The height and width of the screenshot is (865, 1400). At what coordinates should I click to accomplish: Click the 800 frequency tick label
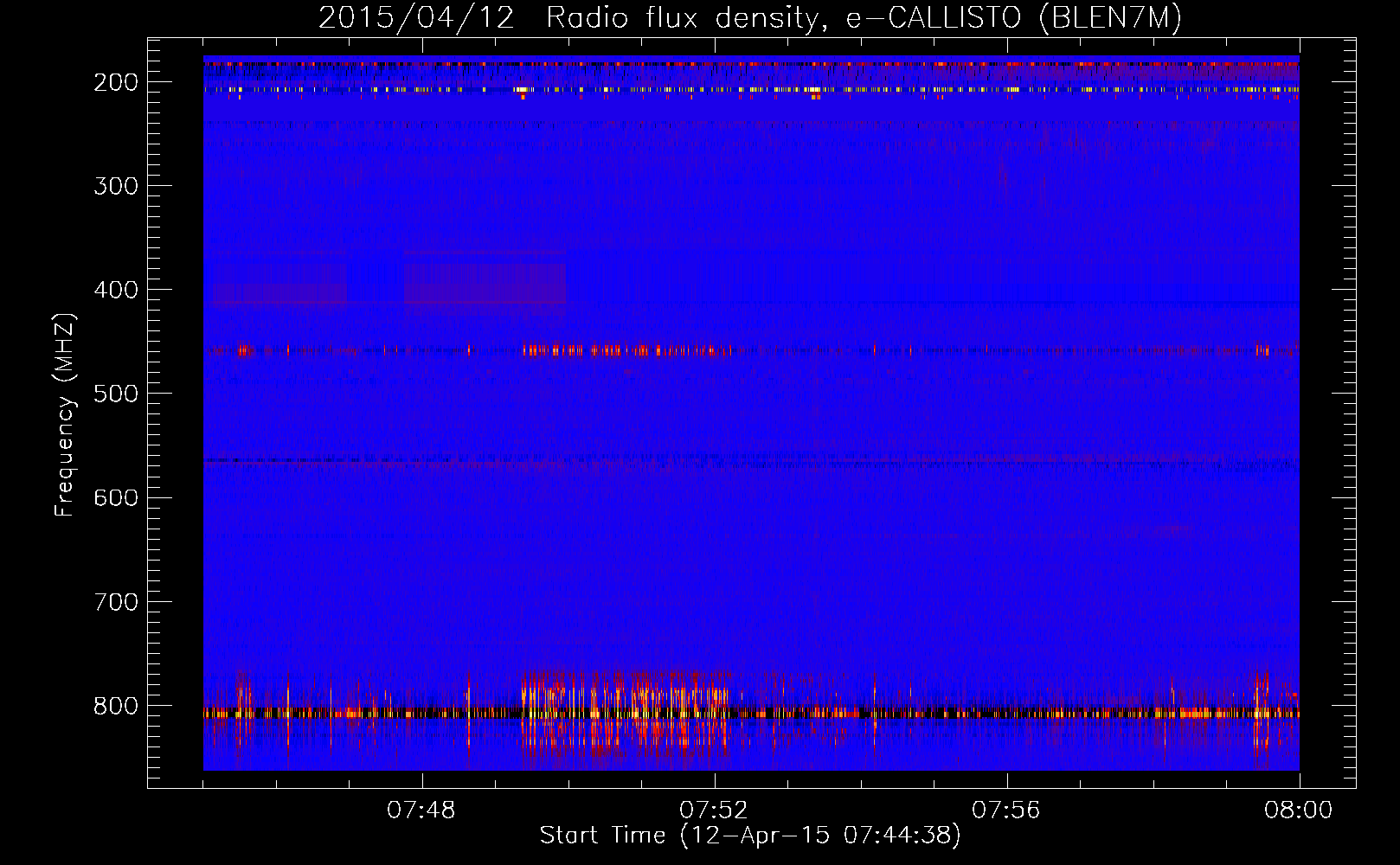[x=116, y=706]
